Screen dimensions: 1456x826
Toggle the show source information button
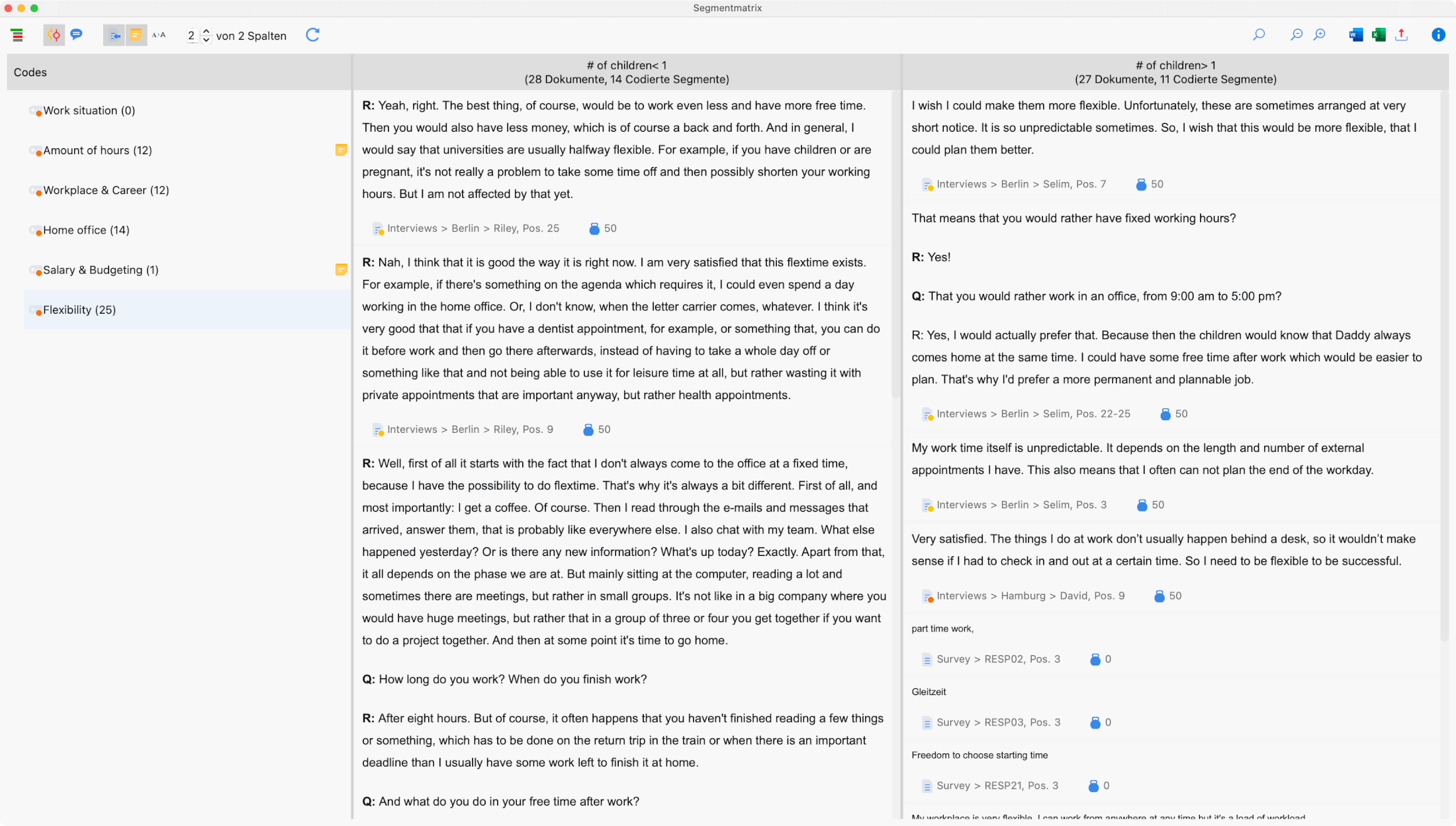(x=114, y=35)
